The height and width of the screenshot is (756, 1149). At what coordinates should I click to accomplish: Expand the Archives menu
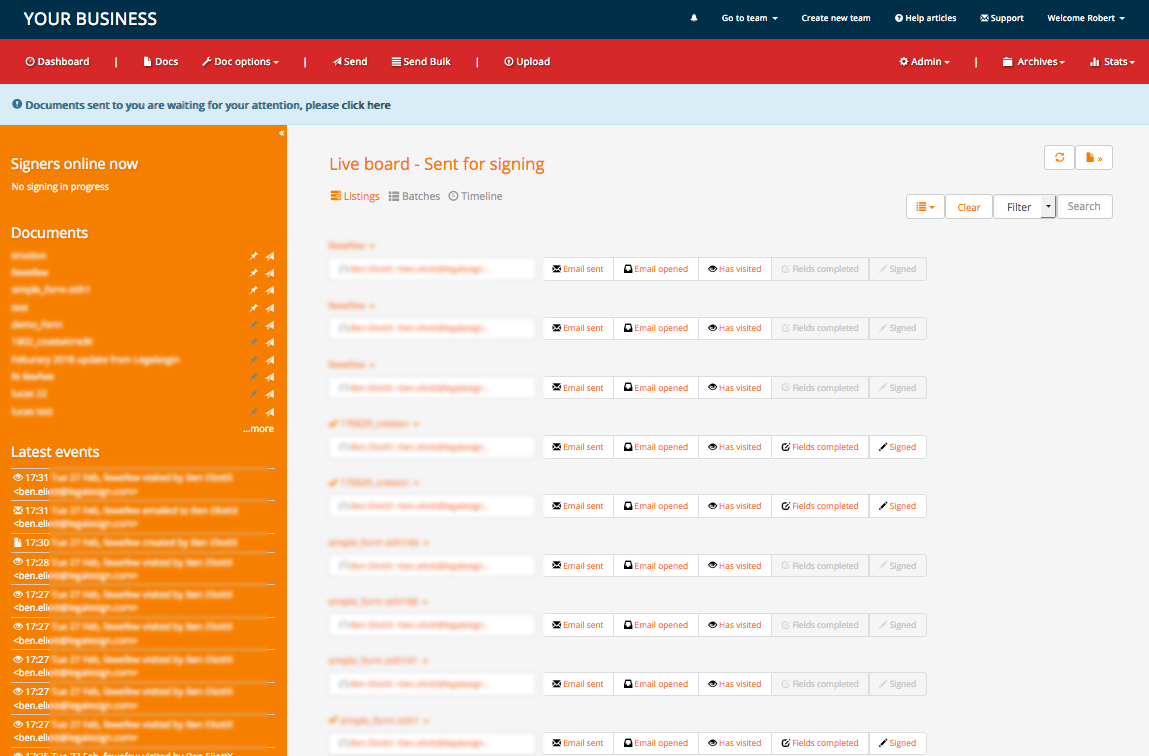click(x=1033, y=62)
